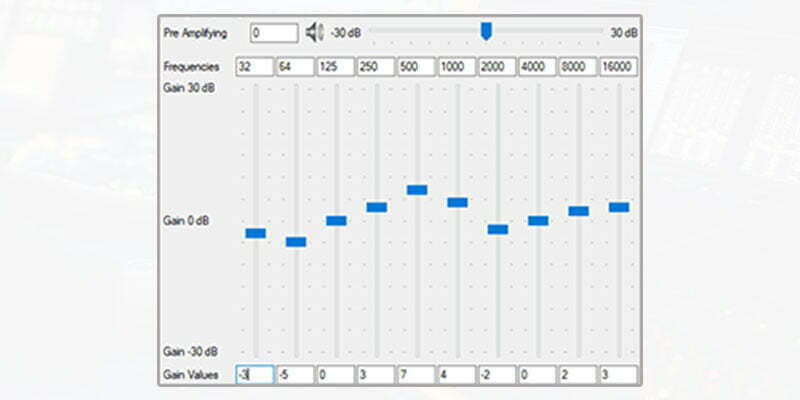This screenshot has width=800, height=400.
Task: Click the gain value field showing -2
Action: pyautogui.click(x=497, y=375)
